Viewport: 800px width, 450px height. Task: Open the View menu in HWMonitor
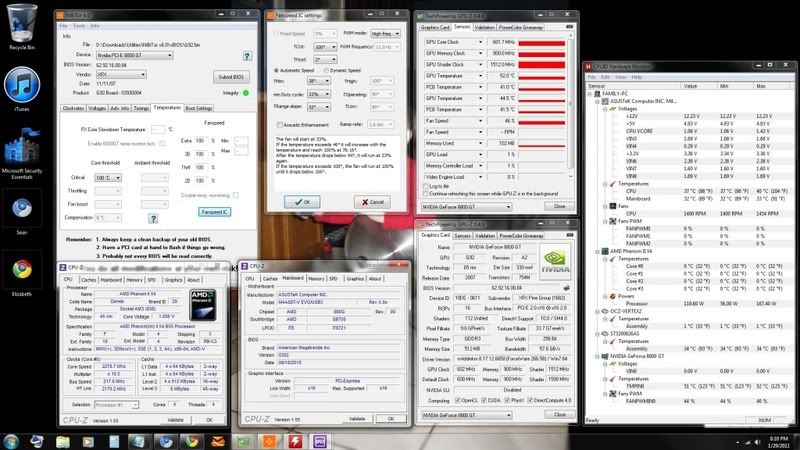click(x=620, y=77)
